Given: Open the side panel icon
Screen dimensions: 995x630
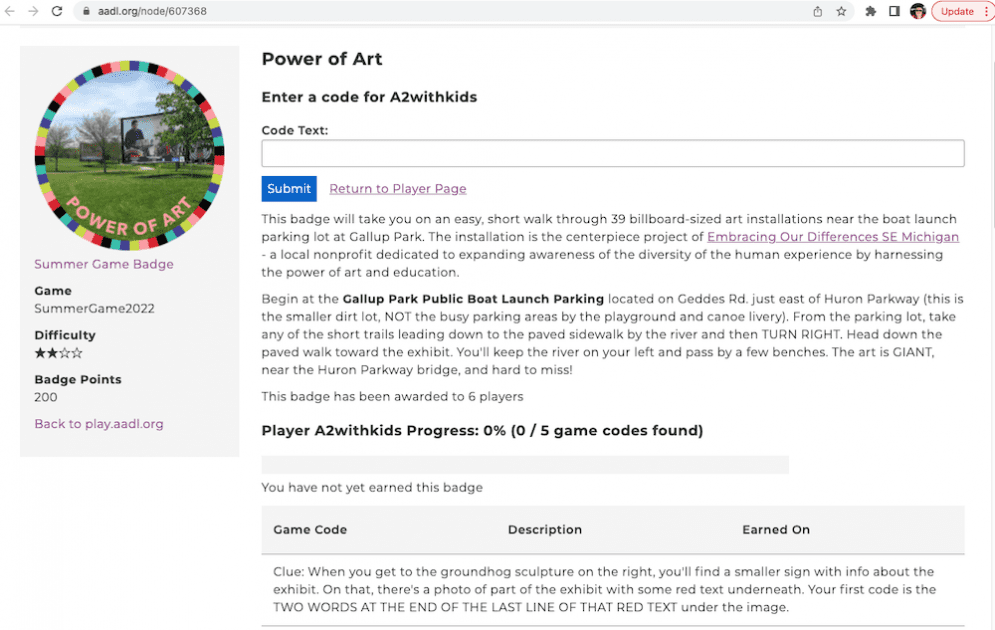Looking at the screenshot, I should tap(893, 12).
